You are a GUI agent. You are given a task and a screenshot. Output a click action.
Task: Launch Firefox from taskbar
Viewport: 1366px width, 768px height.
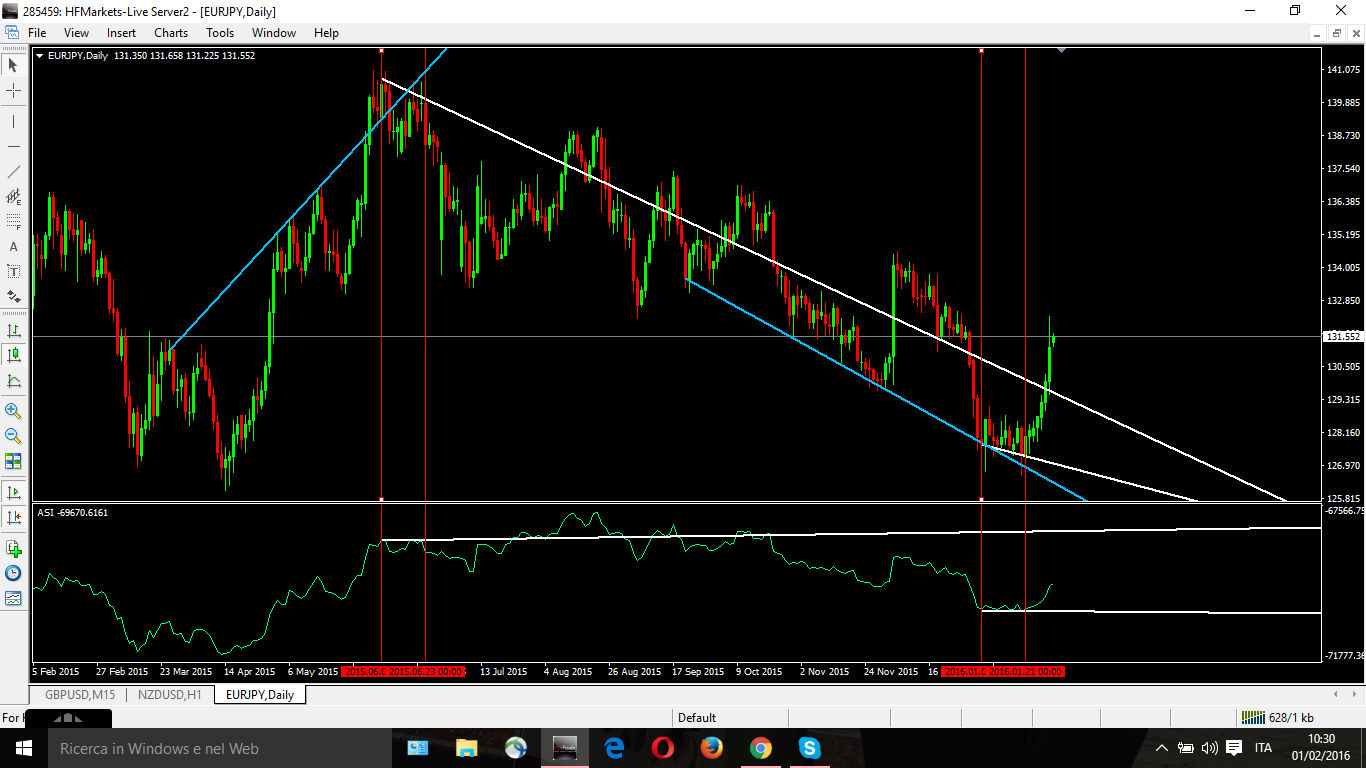[x=712, y=748]
